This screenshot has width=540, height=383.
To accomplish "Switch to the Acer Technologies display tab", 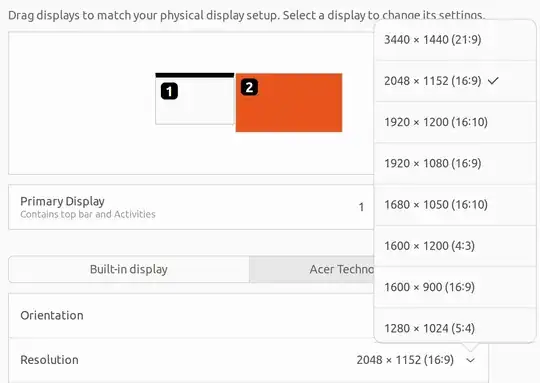I will point(342,269).
